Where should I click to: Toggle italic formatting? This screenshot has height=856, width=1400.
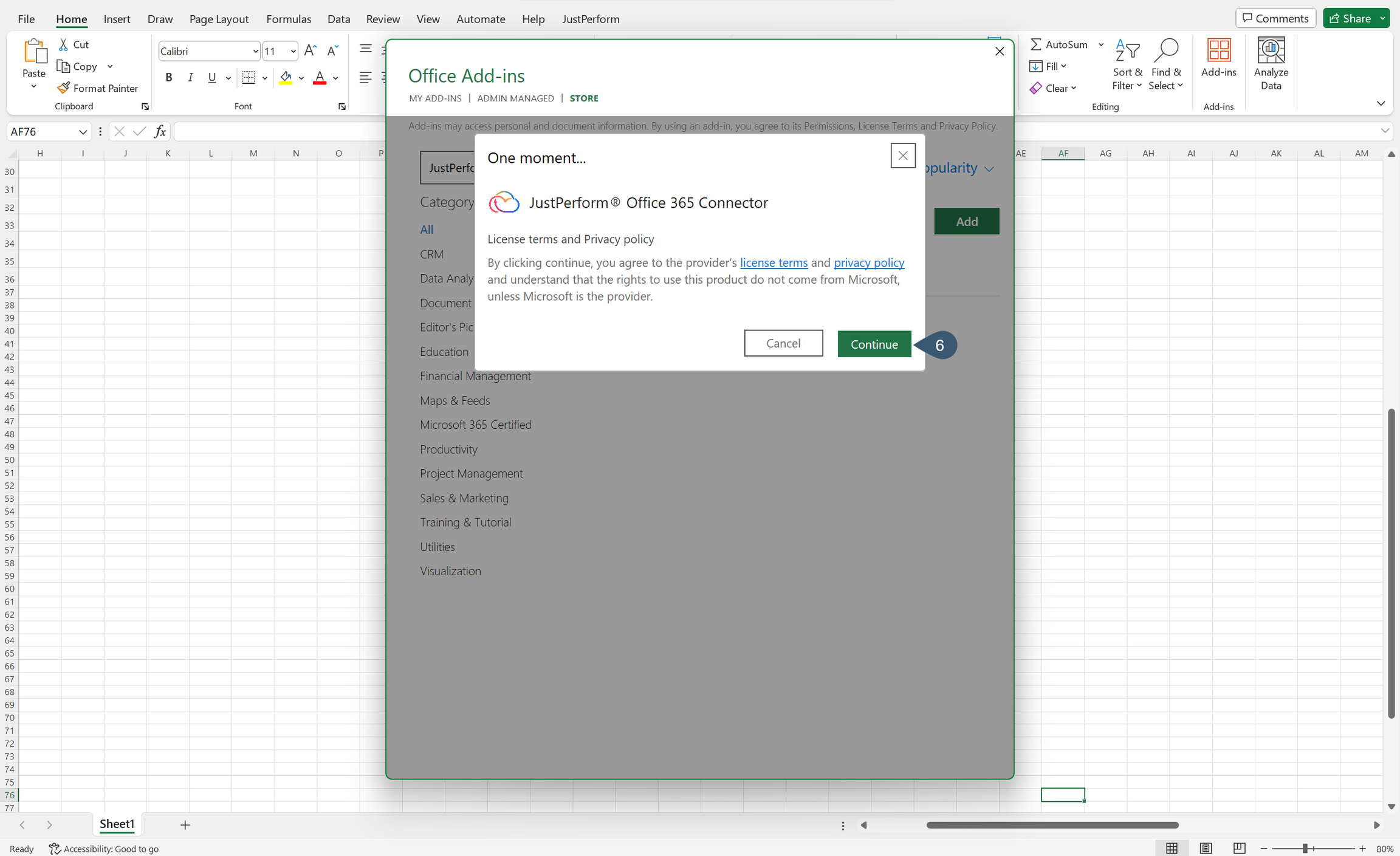click(x=190, y=77)
